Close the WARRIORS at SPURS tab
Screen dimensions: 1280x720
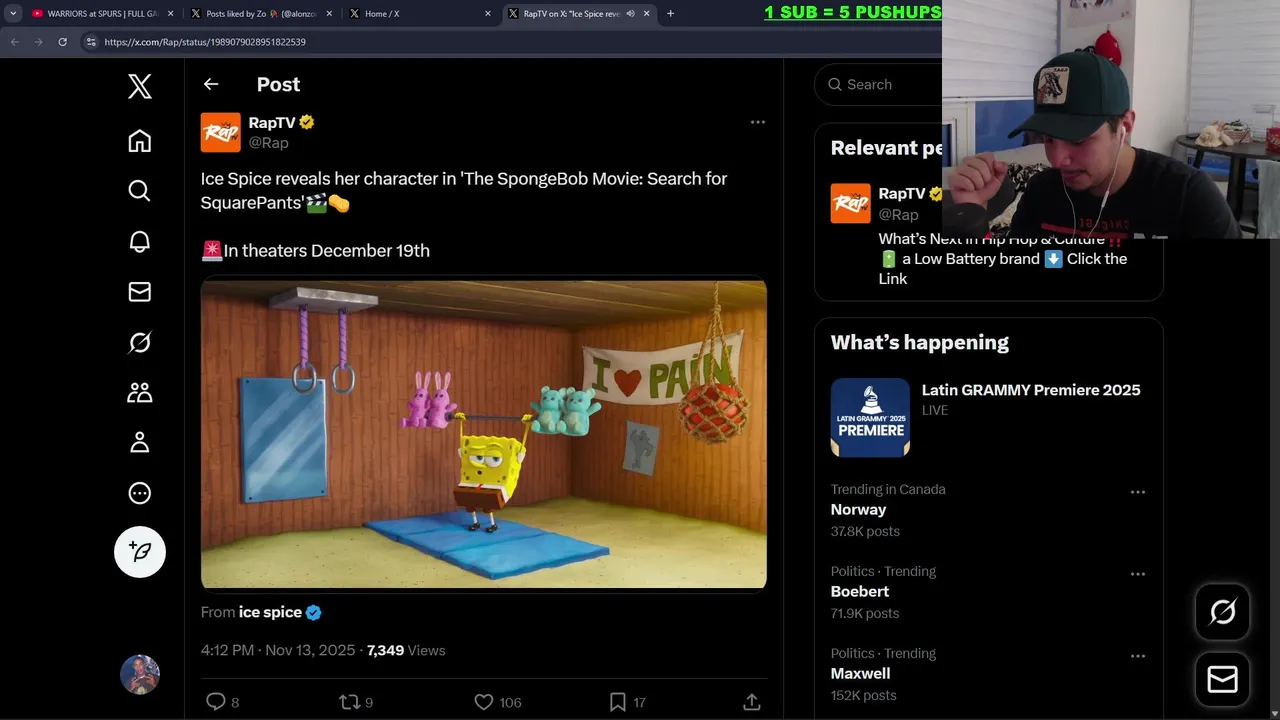170,14
